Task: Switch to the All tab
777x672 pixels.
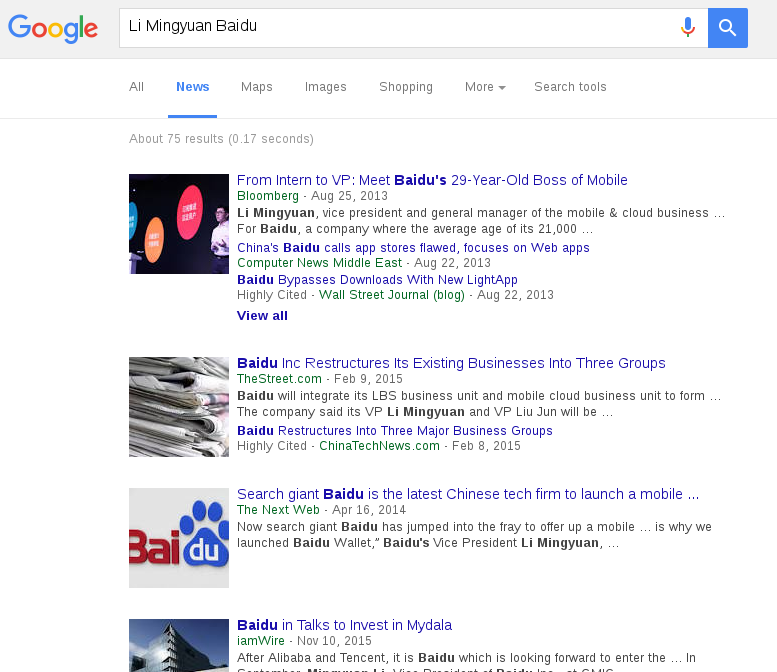Action: click(x=136, y=87)
